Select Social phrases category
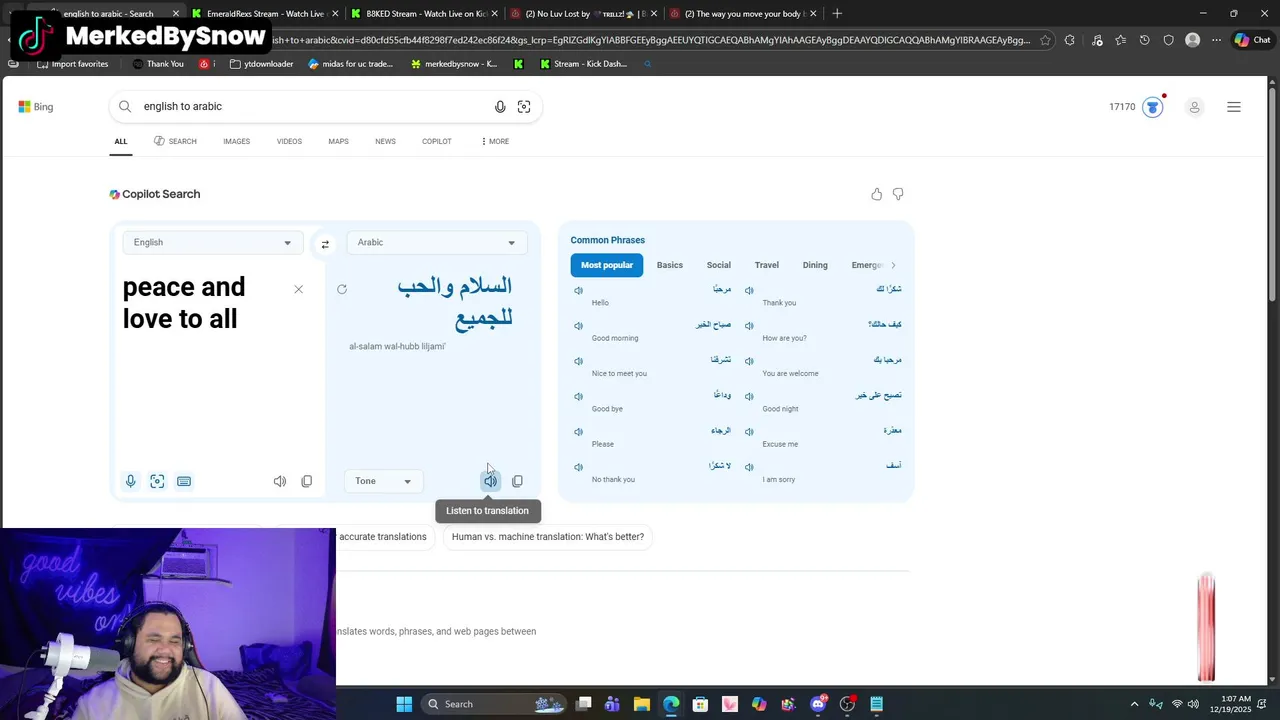 tap(719, 265)
